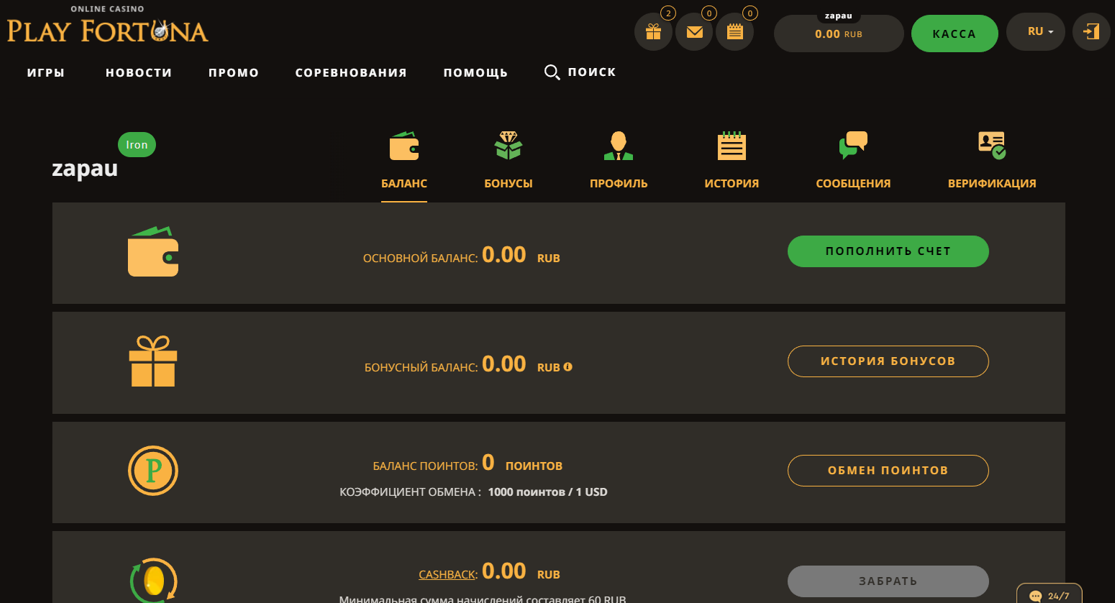Switch to the СООБЩЕНИЯ tab
Screen dimensions: 1115x603
click(x=853, y=183)
